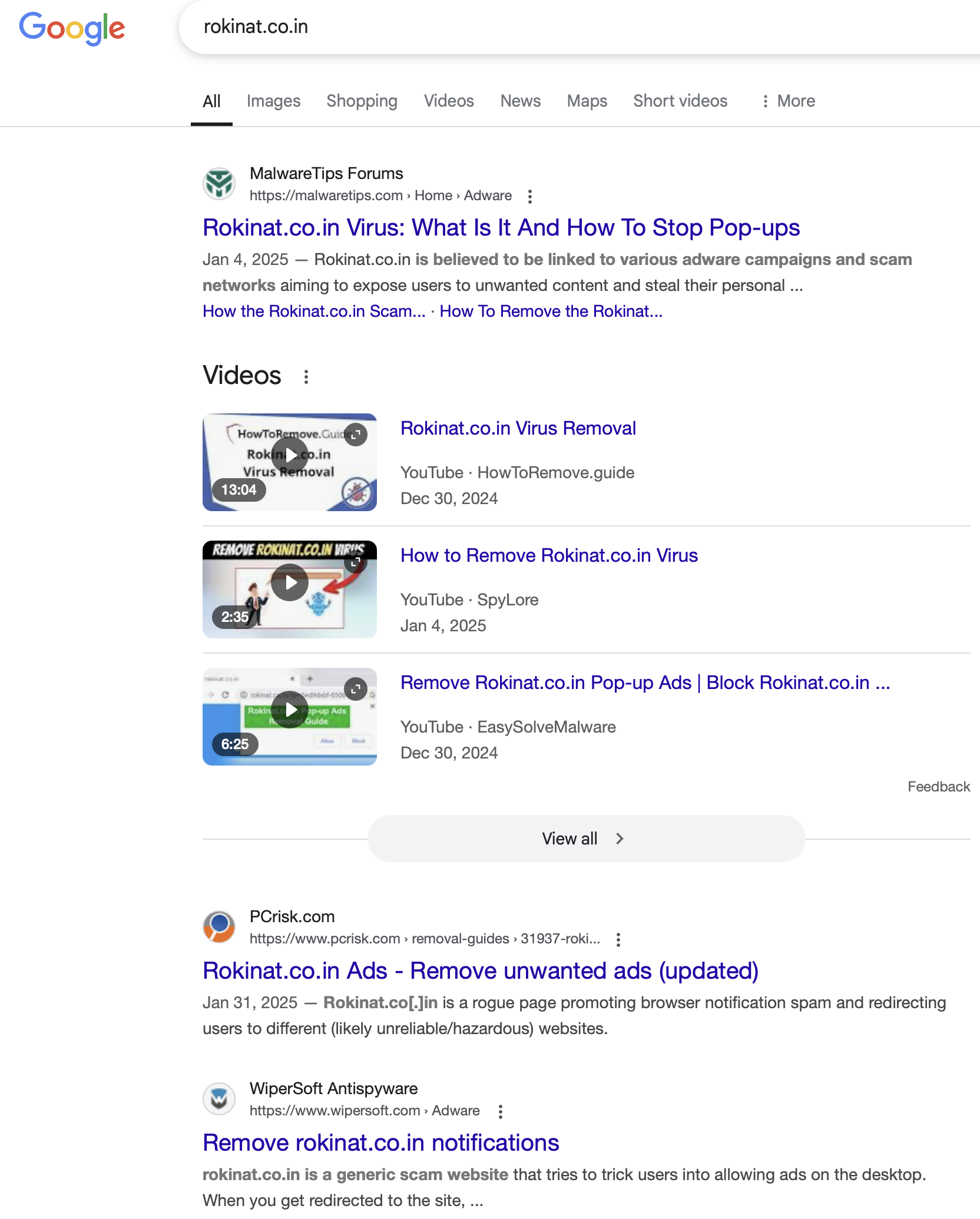Open 'Remove Rokinat.co.in Pop-up Ads' video link
Screen dimensions: 980x1219
tap(645, 683)
